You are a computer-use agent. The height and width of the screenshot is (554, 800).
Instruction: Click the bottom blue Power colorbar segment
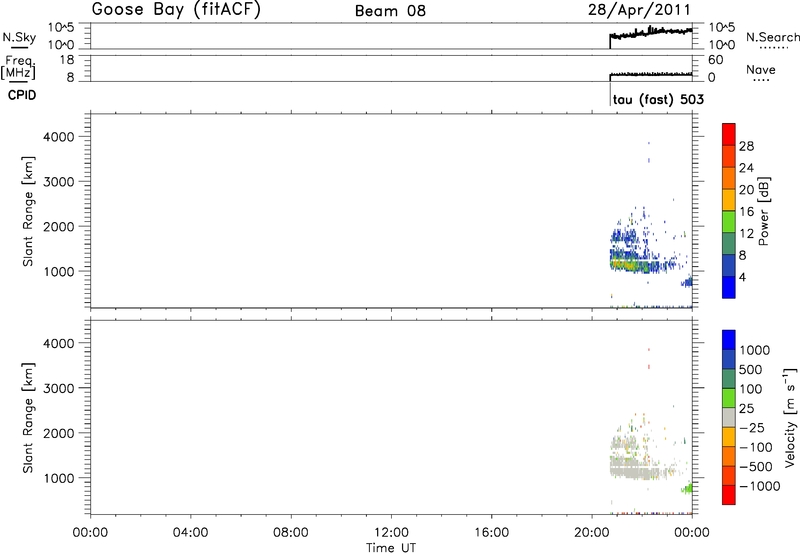(729, 287)
